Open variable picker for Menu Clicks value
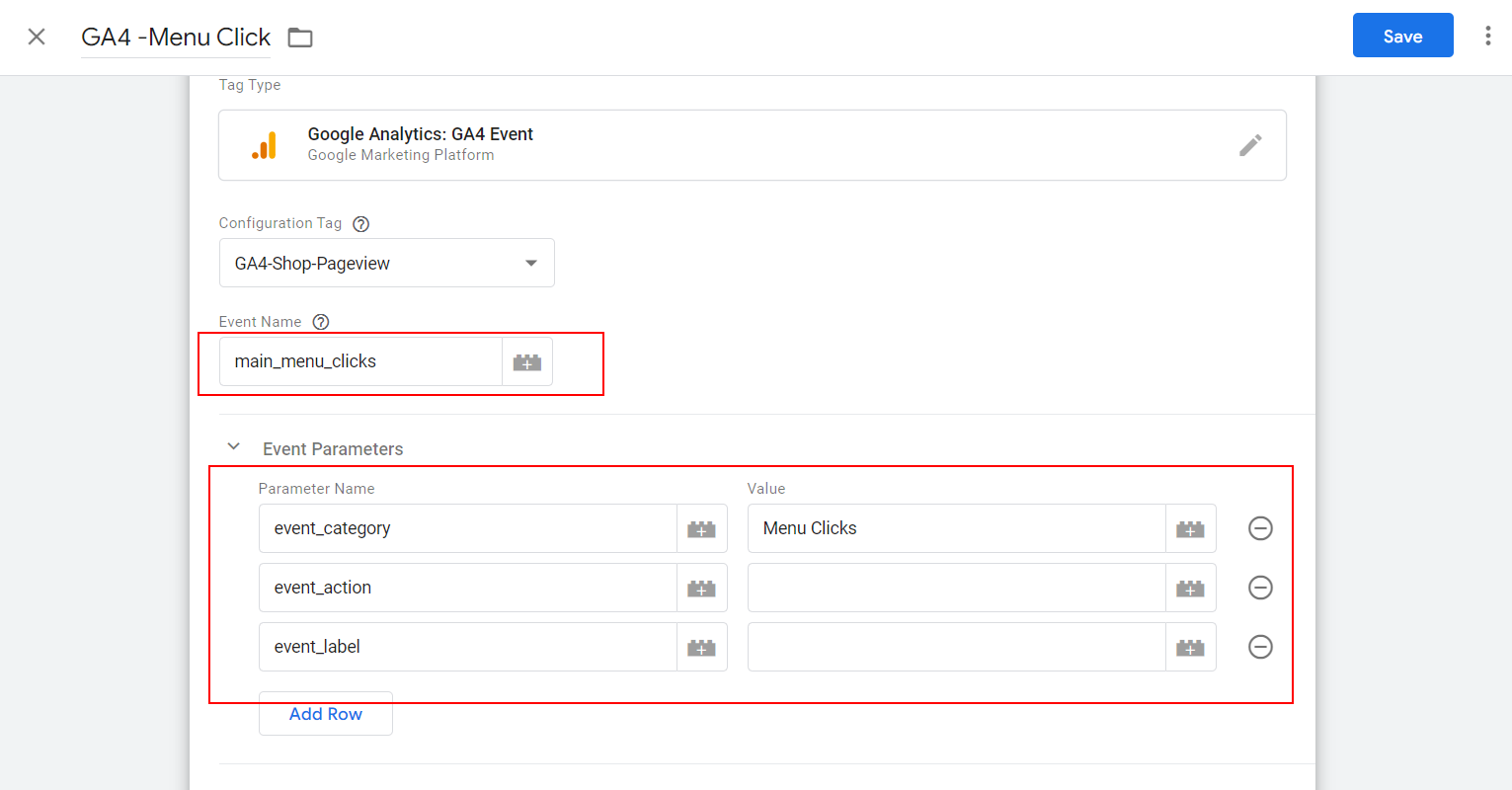 (1190, 529)
